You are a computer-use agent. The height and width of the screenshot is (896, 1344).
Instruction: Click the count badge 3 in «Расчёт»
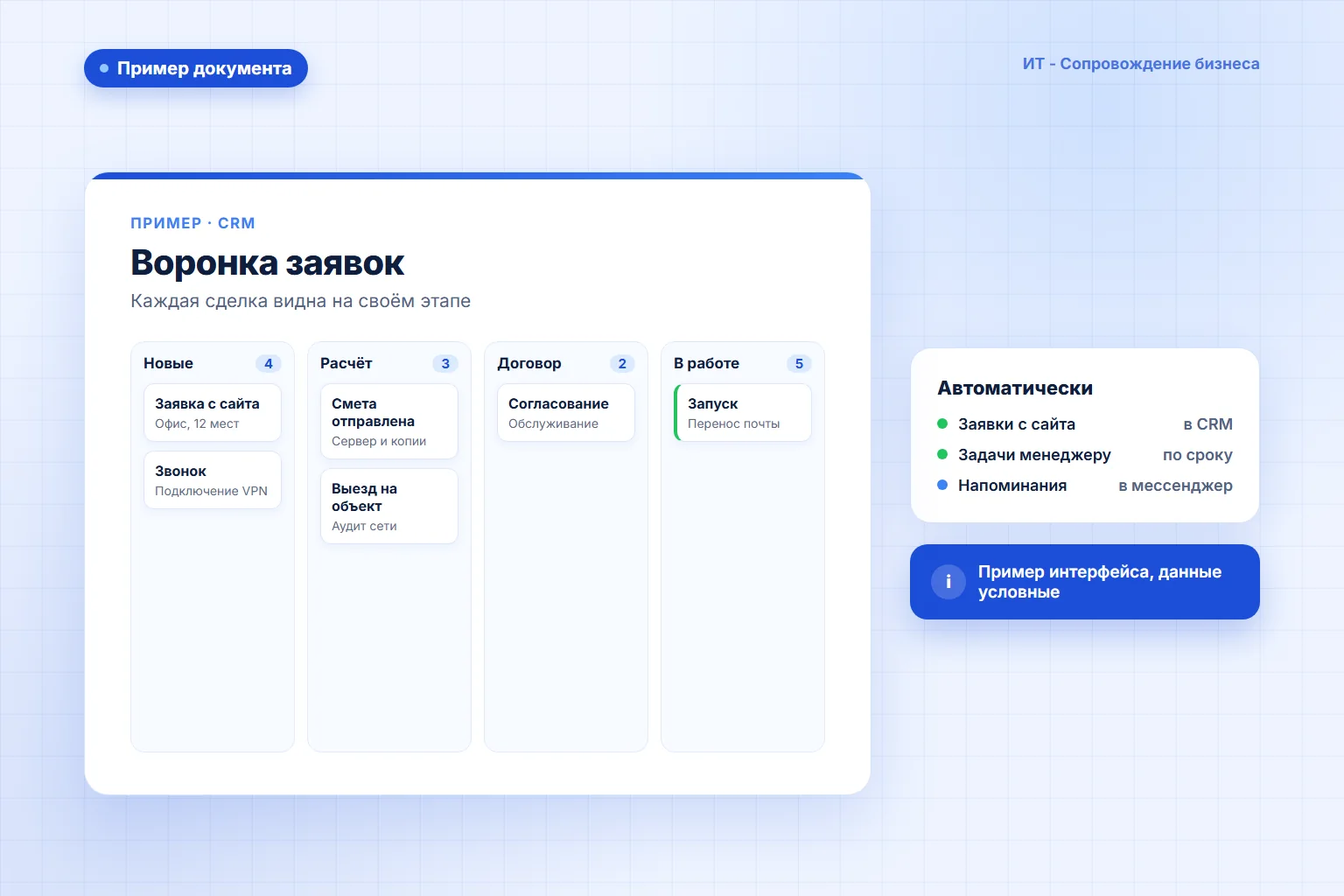point(445,364)
